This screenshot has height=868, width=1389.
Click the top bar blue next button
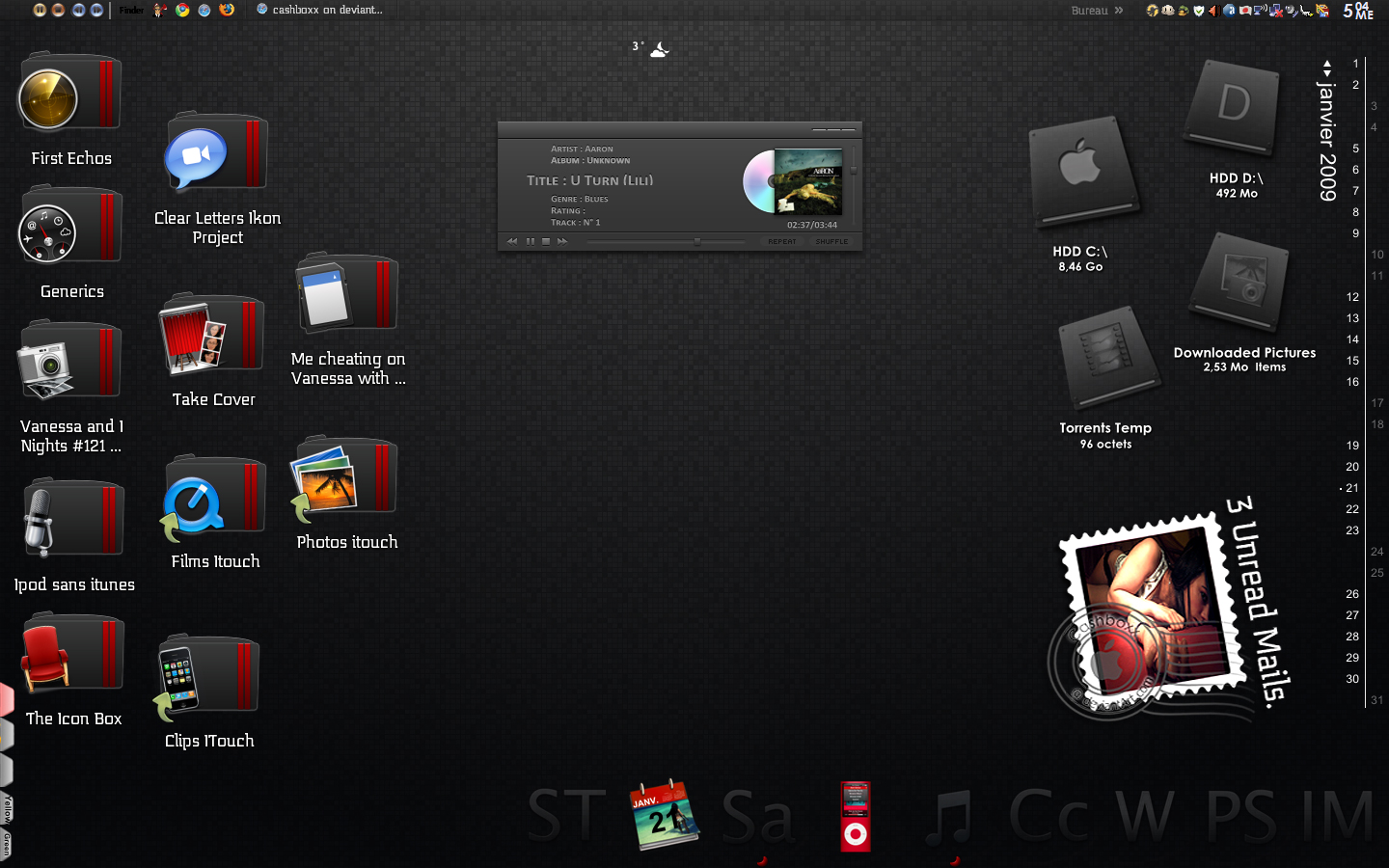tap(96, 10)
